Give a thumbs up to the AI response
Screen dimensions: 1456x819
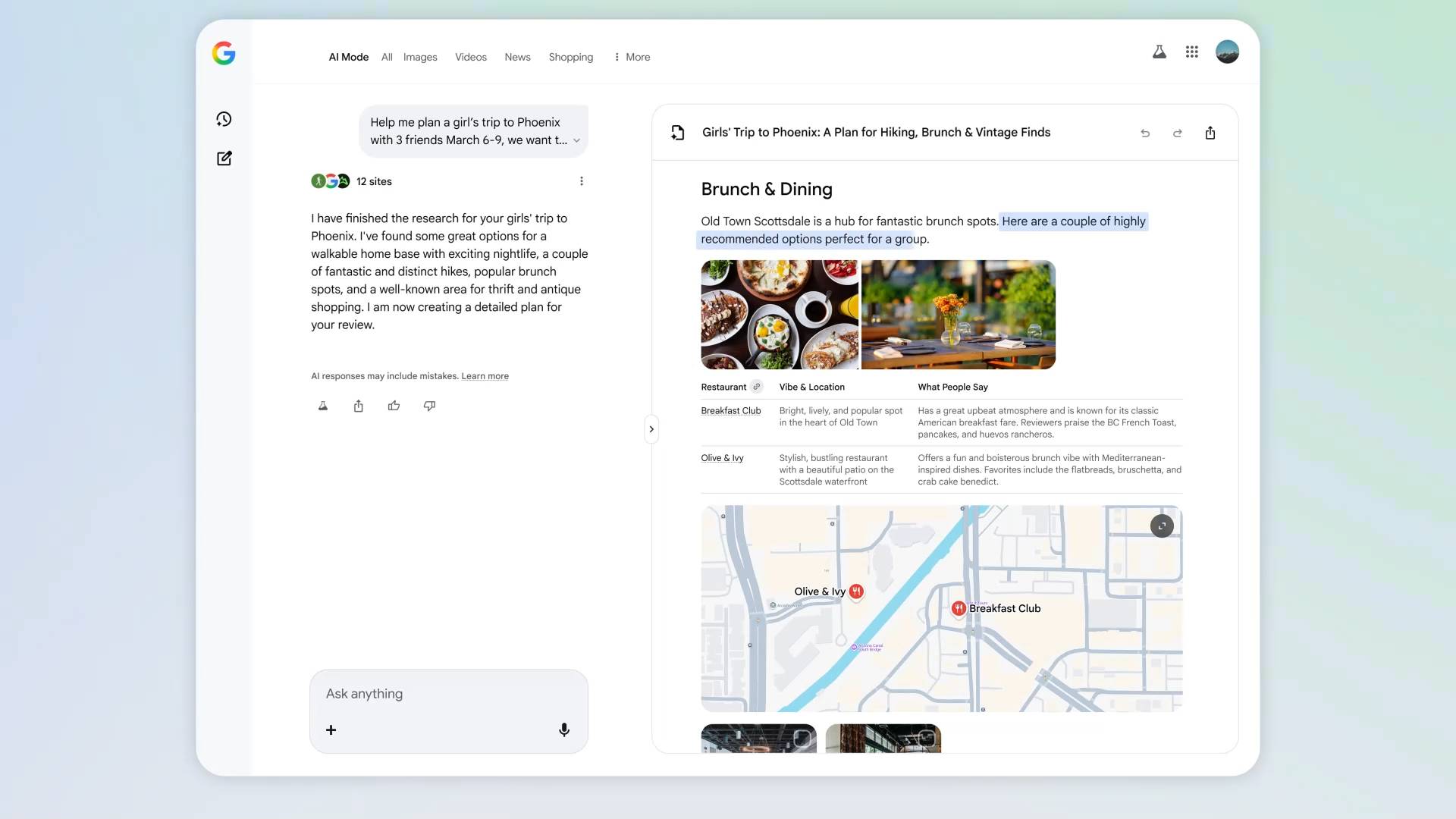394,406
